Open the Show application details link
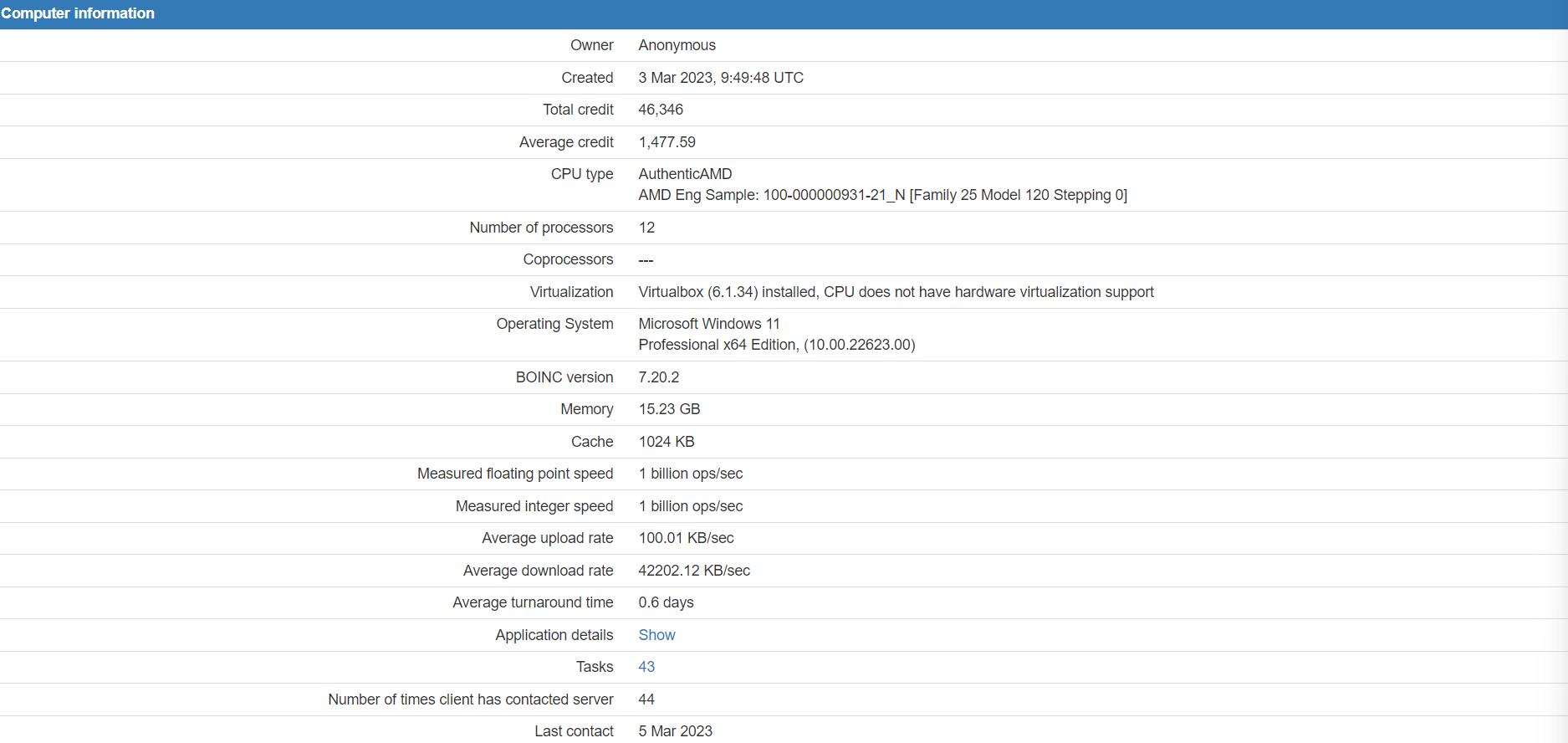1568x743 pixels. pos(656,635)
